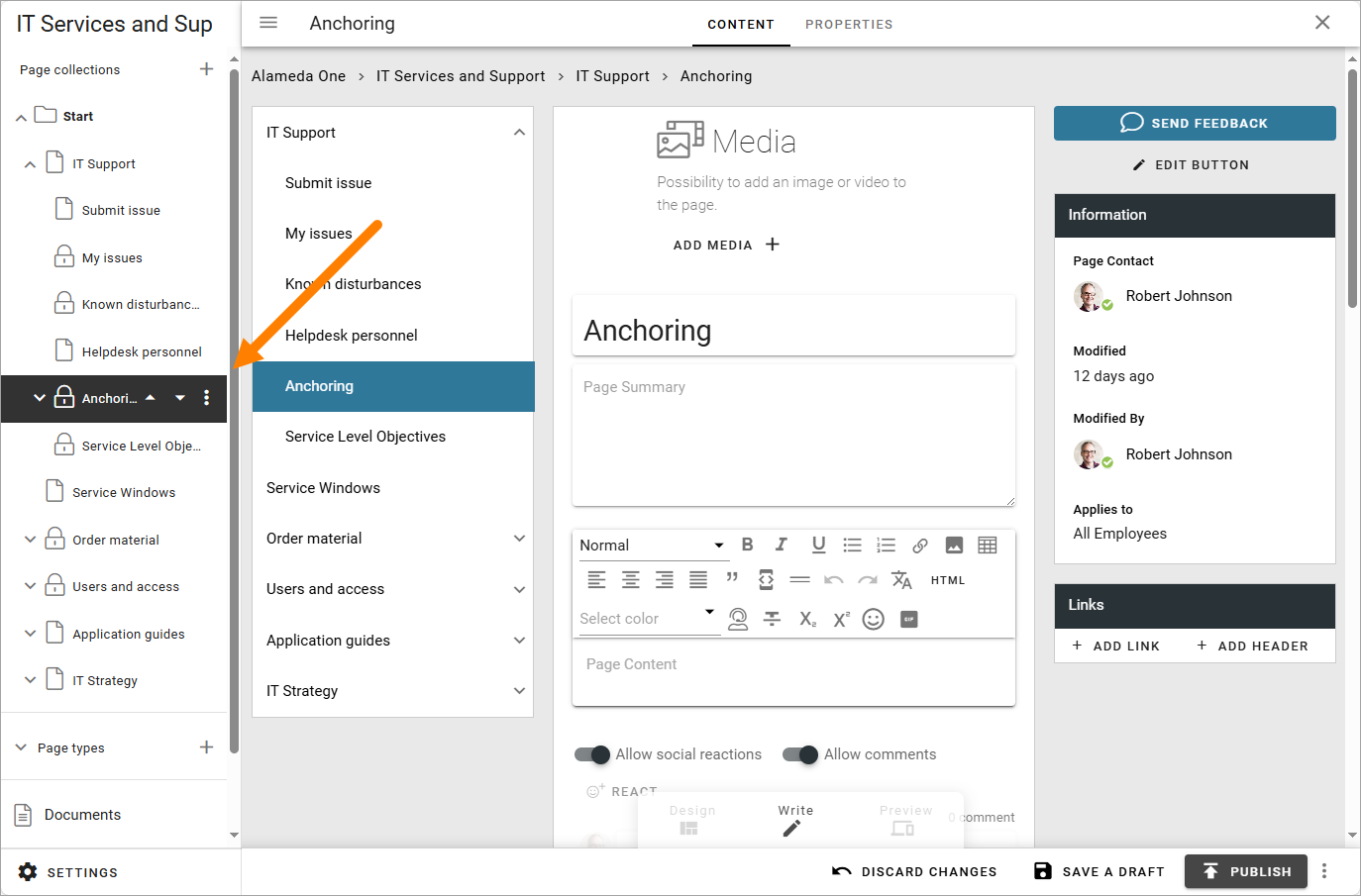
Task: Switch to the PROPERTIES tab
Action: pyautogui.click(x=849, y=24)
